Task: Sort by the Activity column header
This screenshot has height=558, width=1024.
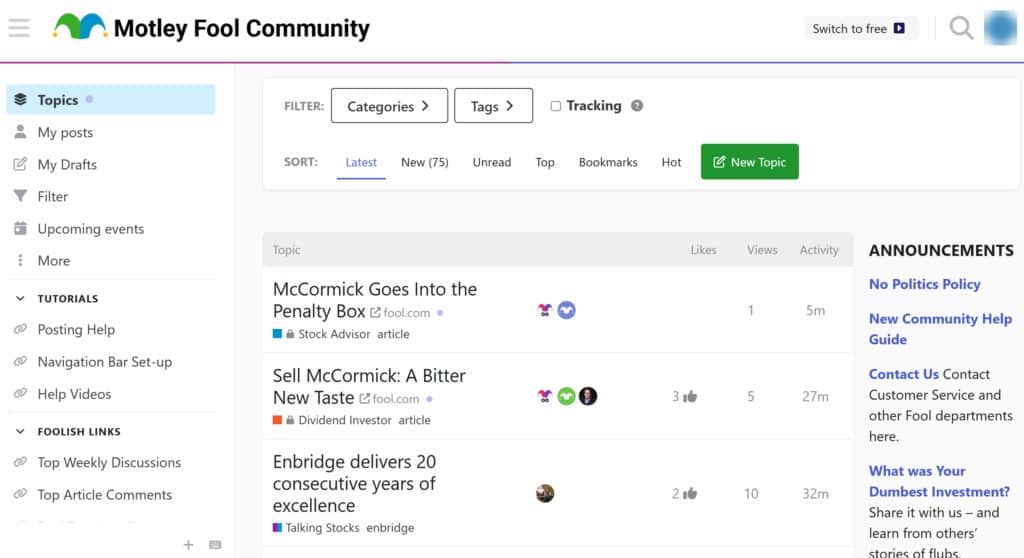Action: (819, 250)
